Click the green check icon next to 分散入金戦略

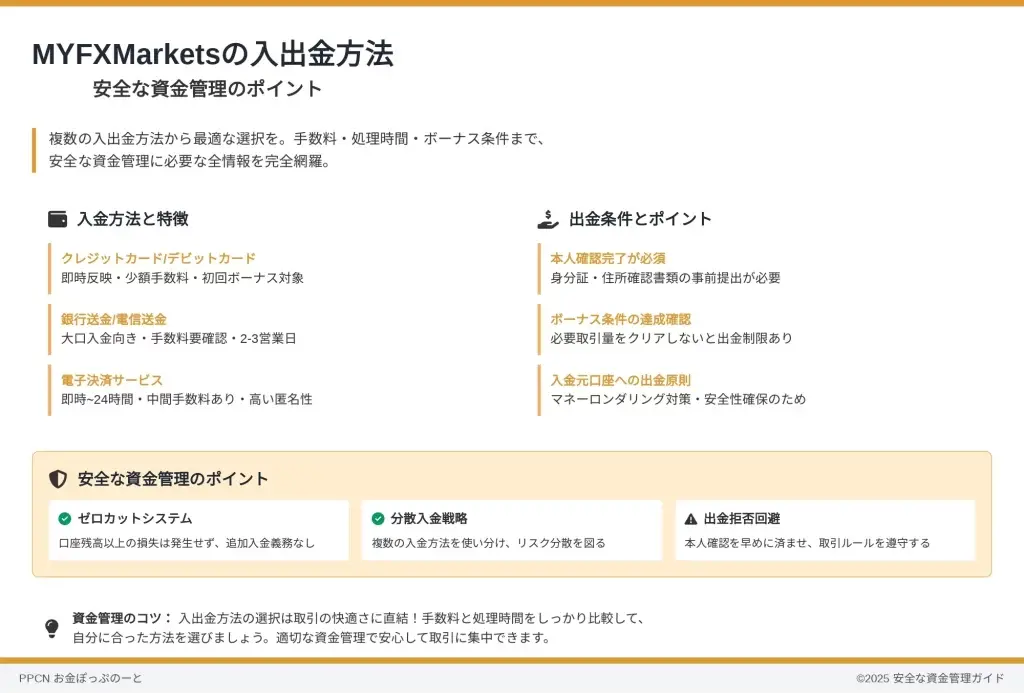tap(378, 519)
